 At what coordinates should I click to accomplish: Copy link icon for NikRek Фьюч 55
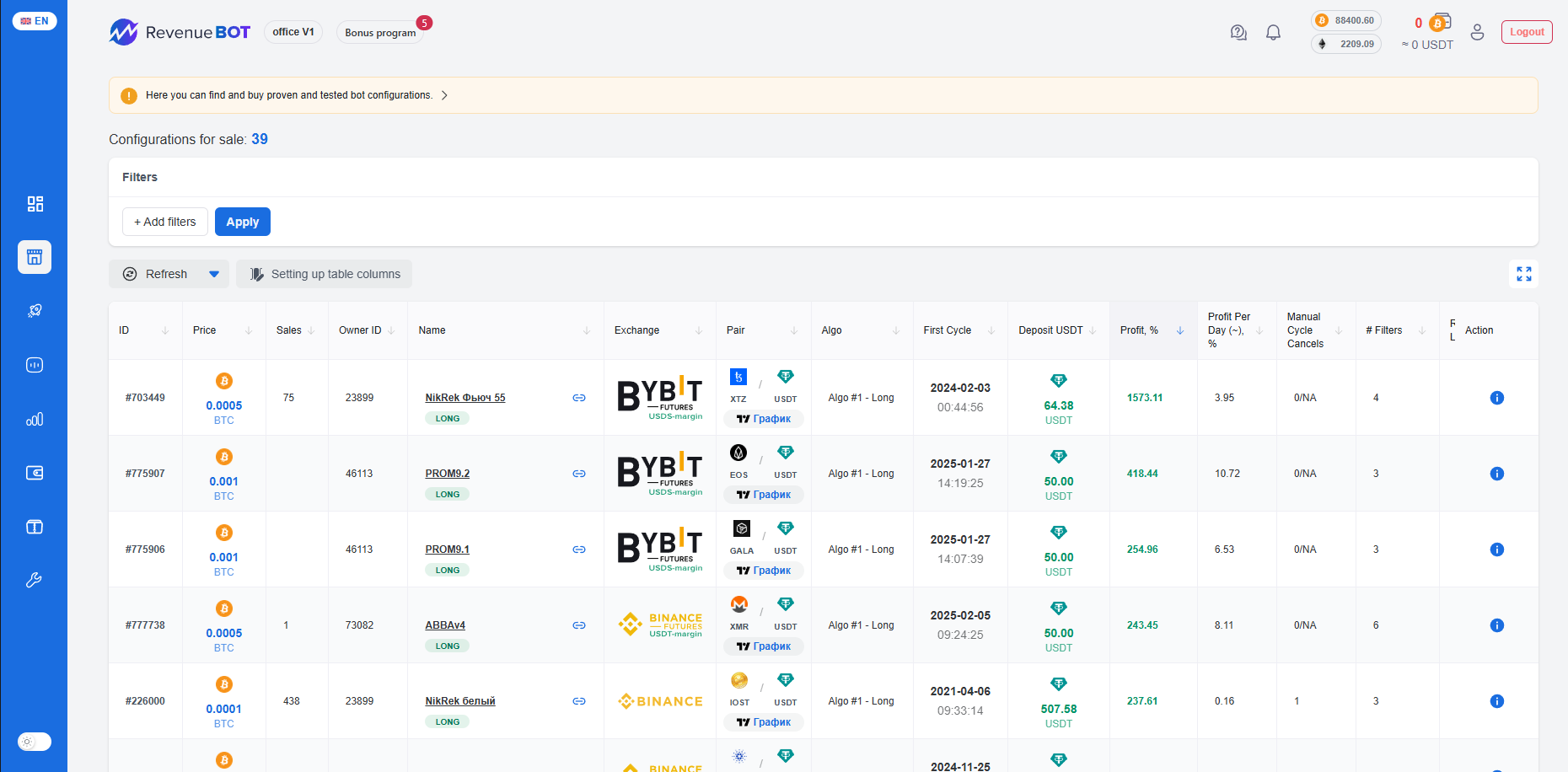[579, 398]
